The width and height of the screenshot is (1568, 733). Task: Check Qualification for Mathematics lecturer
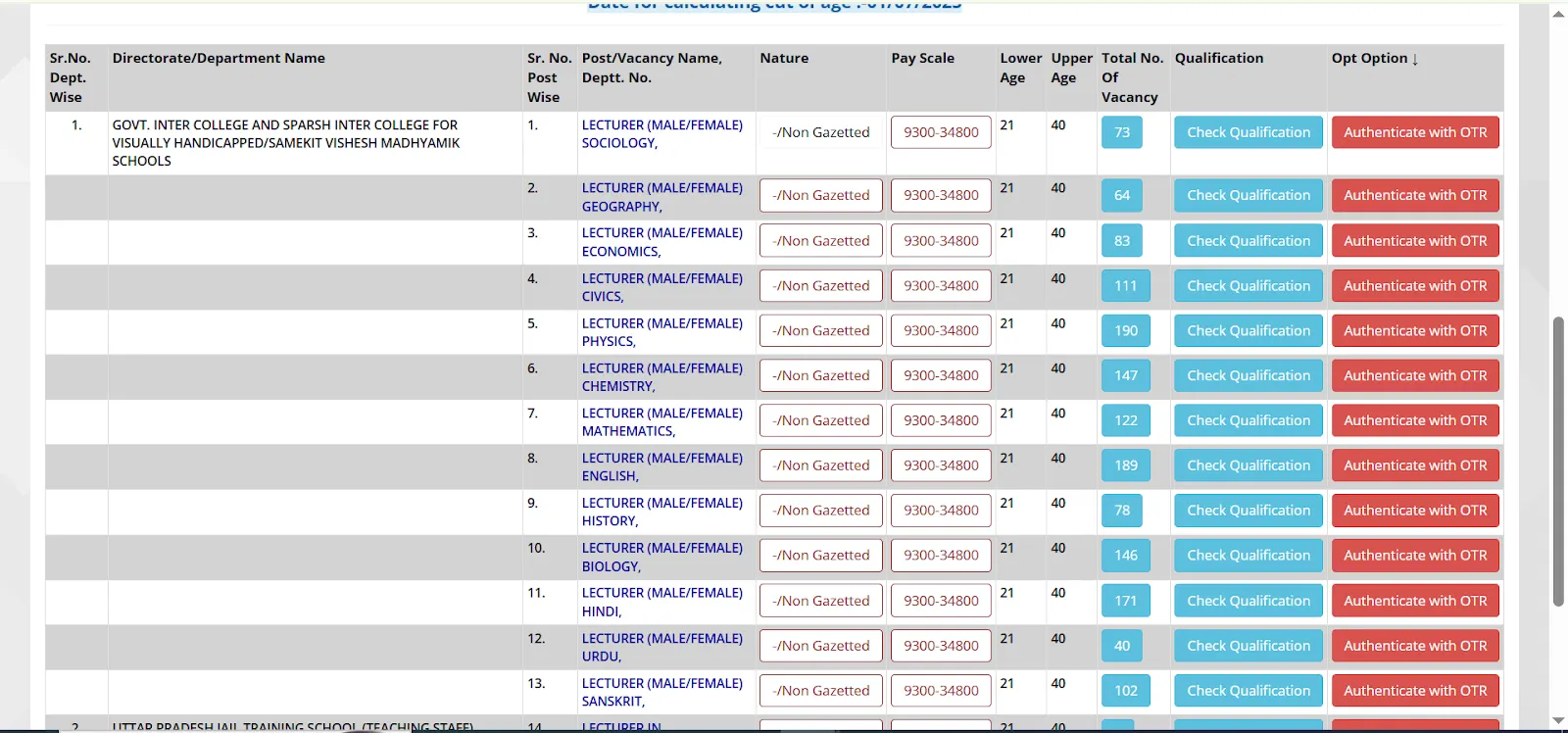1248,420
